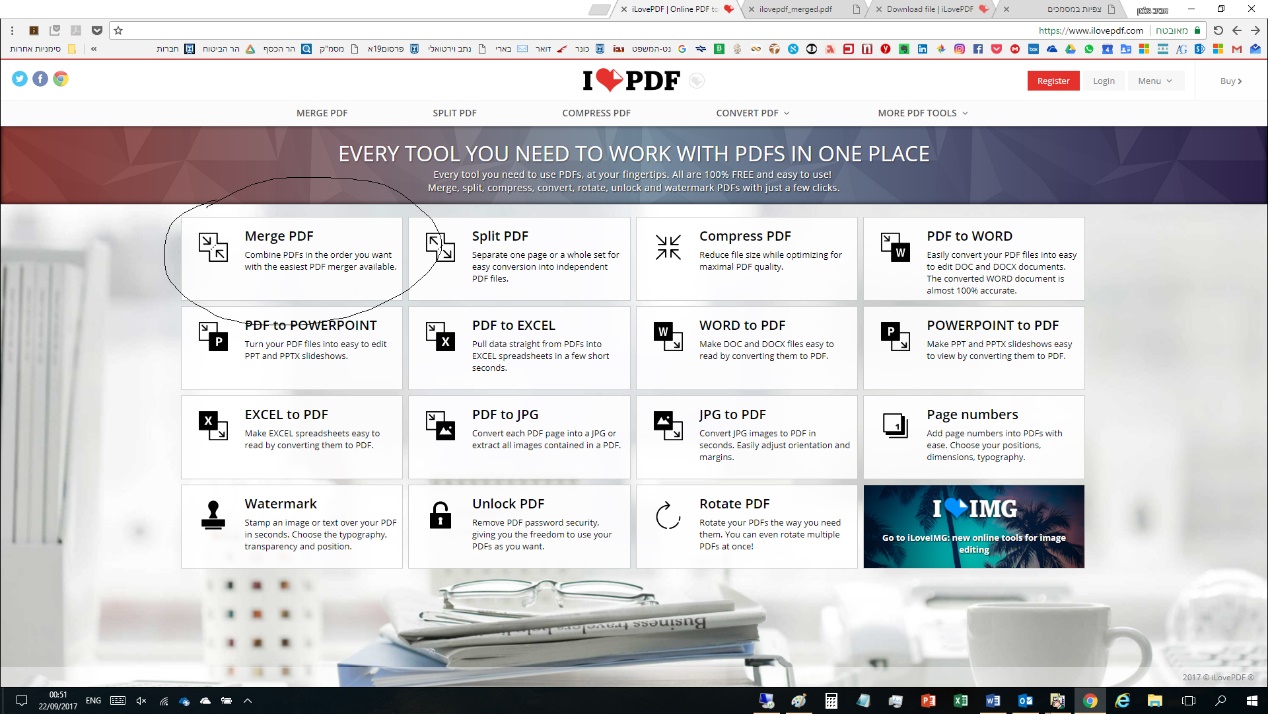1268x714 pixels.
Task: Expand the MORE PDF TOOLS dropdown
Action: (x=923, y=113)
